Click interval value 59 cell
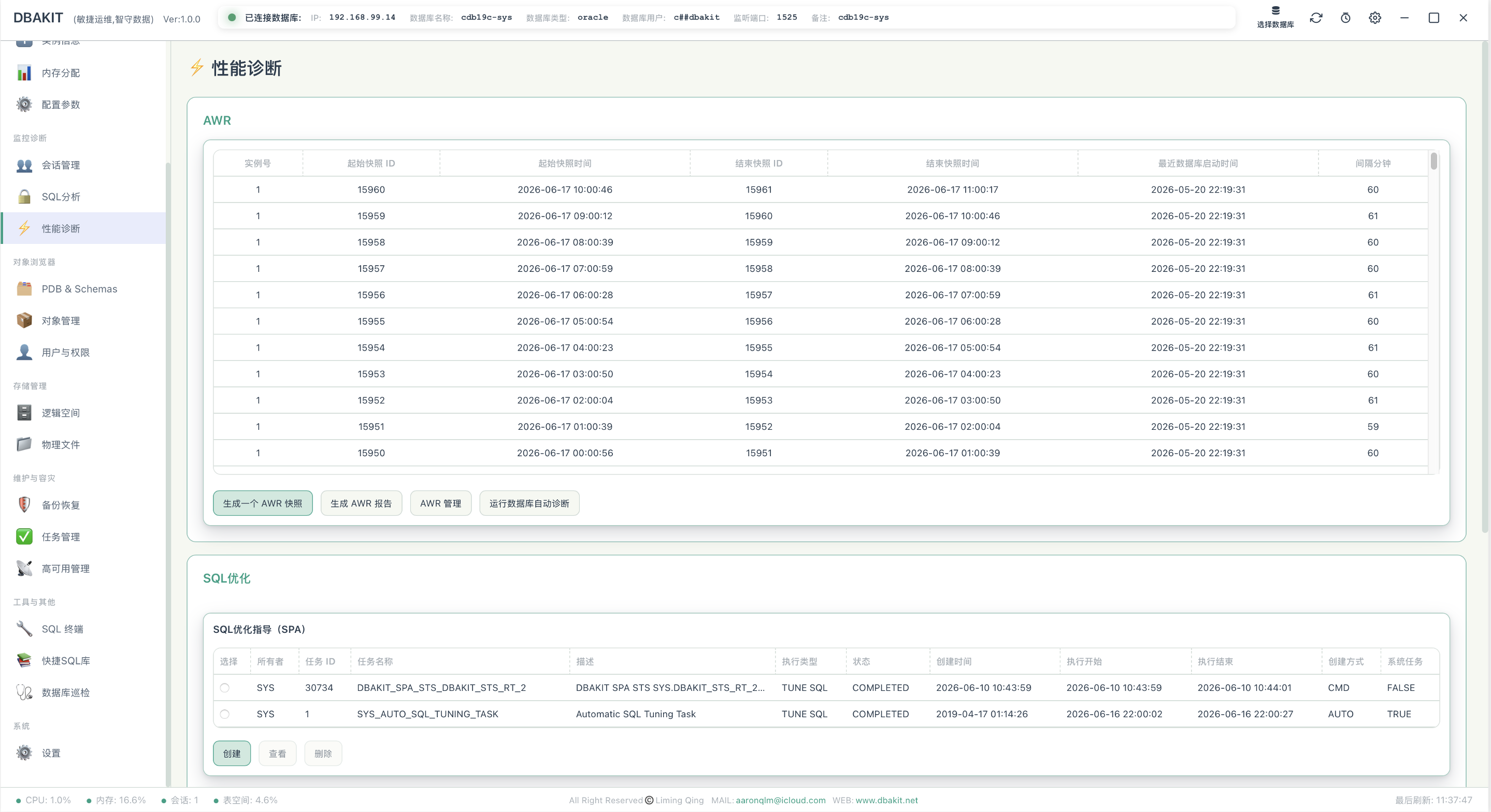This screenshot has height=812, width=1491. coord(1373,427)
